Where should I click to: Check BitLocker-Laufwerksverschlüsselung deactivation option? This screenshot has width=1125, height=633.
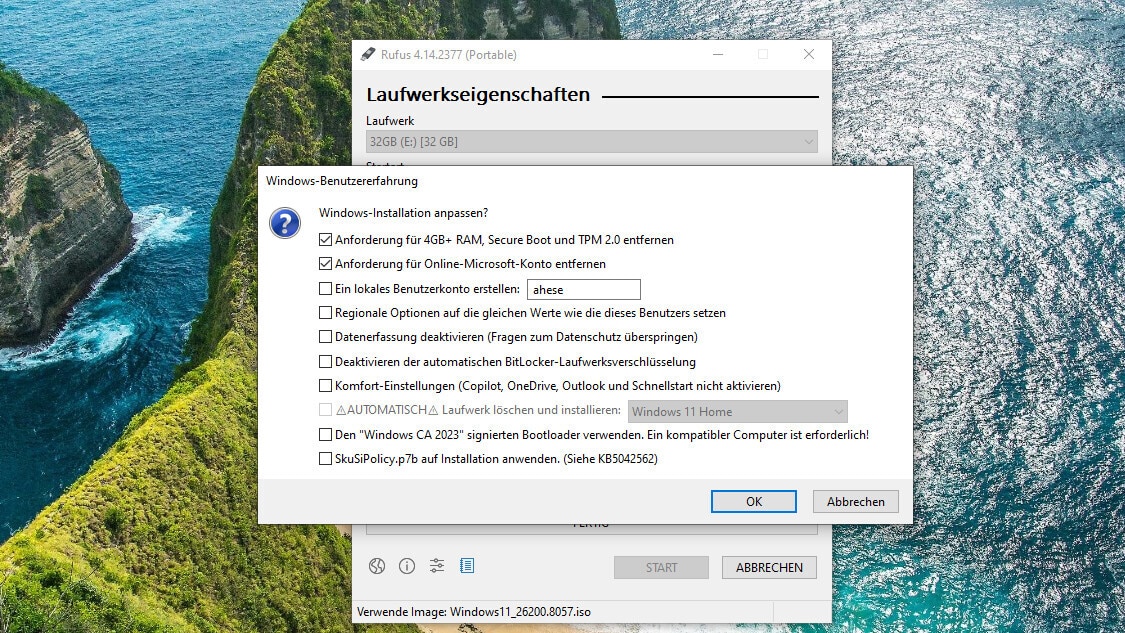point(325,362)
